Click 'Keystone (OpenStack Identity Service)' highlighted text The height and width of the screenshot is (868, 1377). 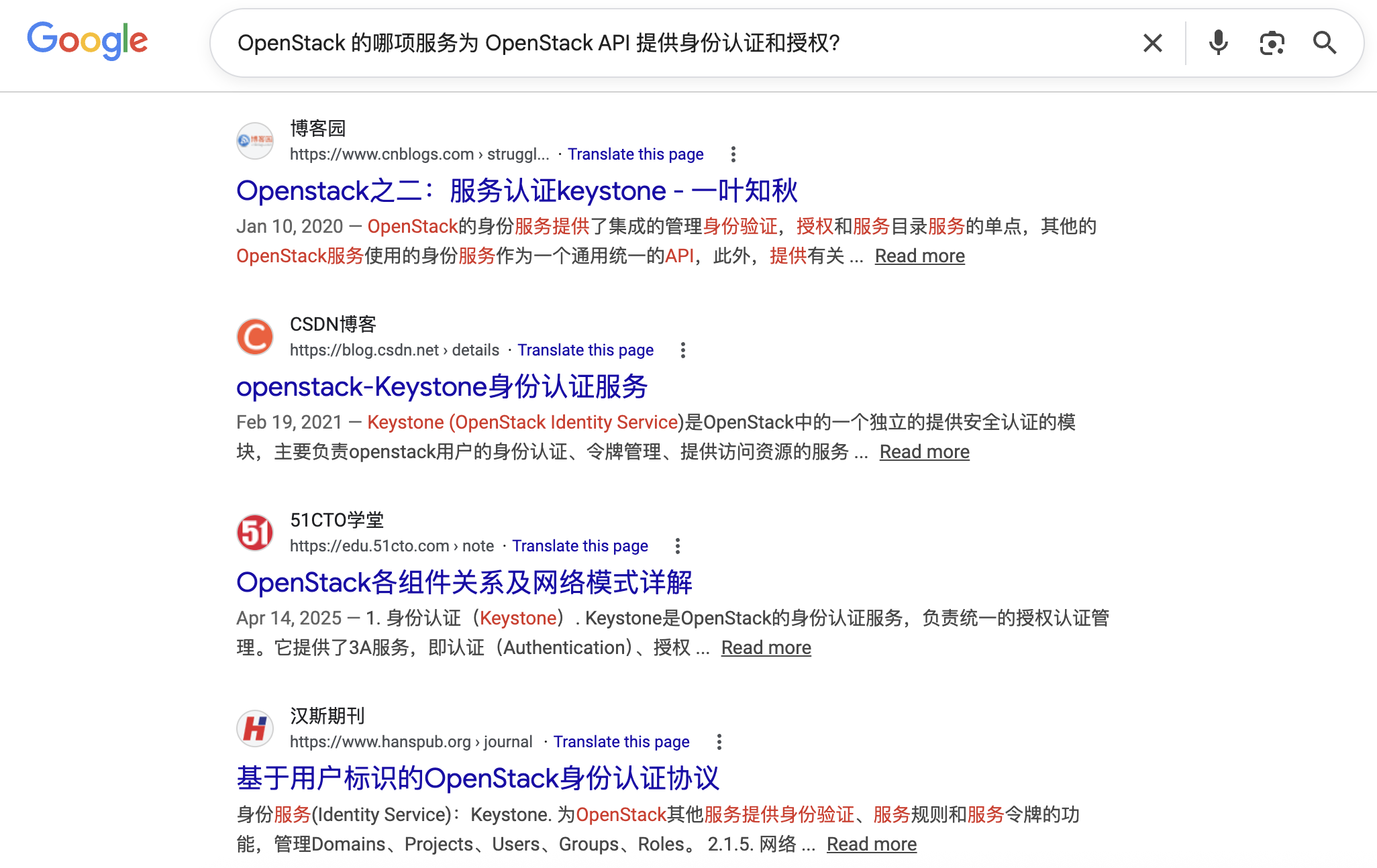point(523,422)
